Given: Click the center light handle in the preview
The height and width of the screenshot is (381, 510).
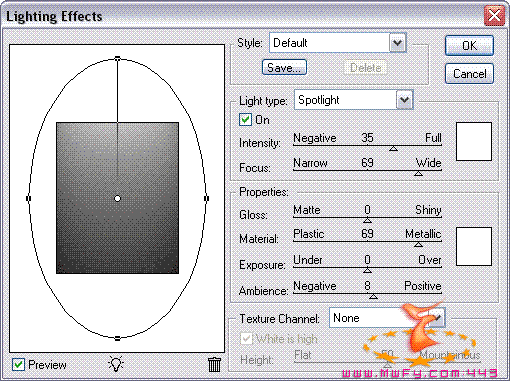Looking at the screenshot, I should coord(117,198).
